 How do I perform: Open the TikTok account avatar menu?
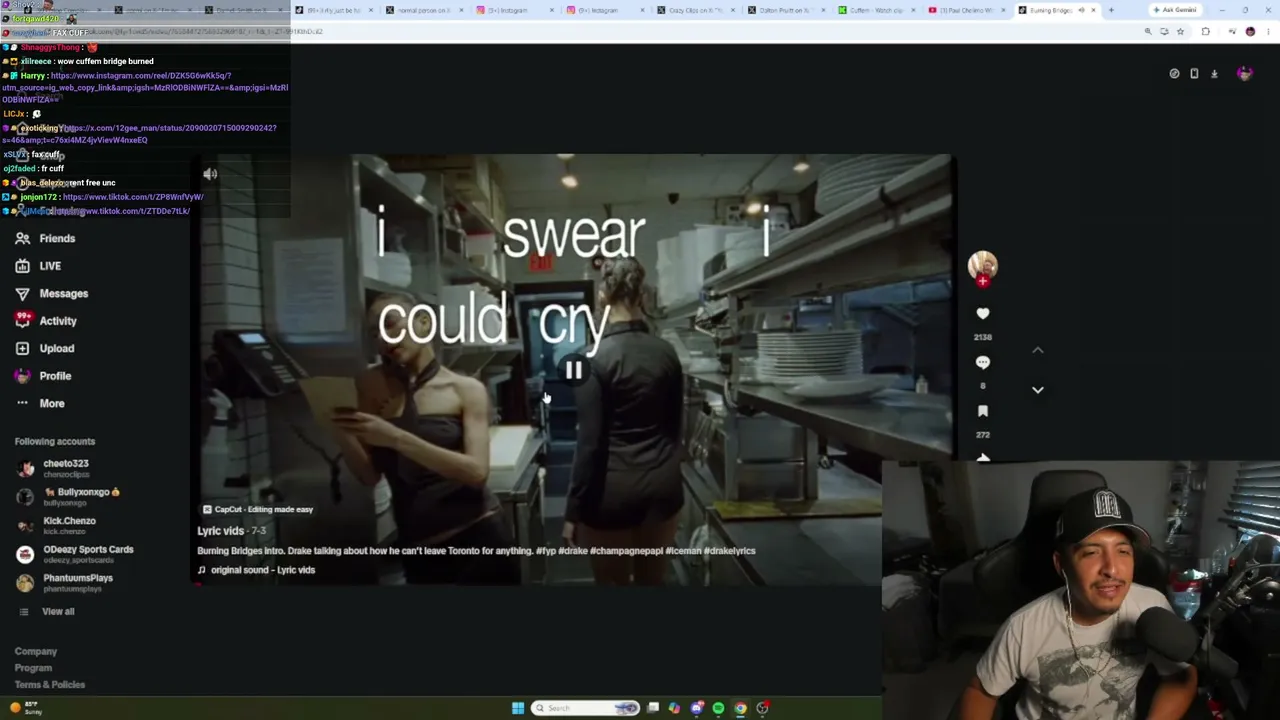tap(1244, 73)
